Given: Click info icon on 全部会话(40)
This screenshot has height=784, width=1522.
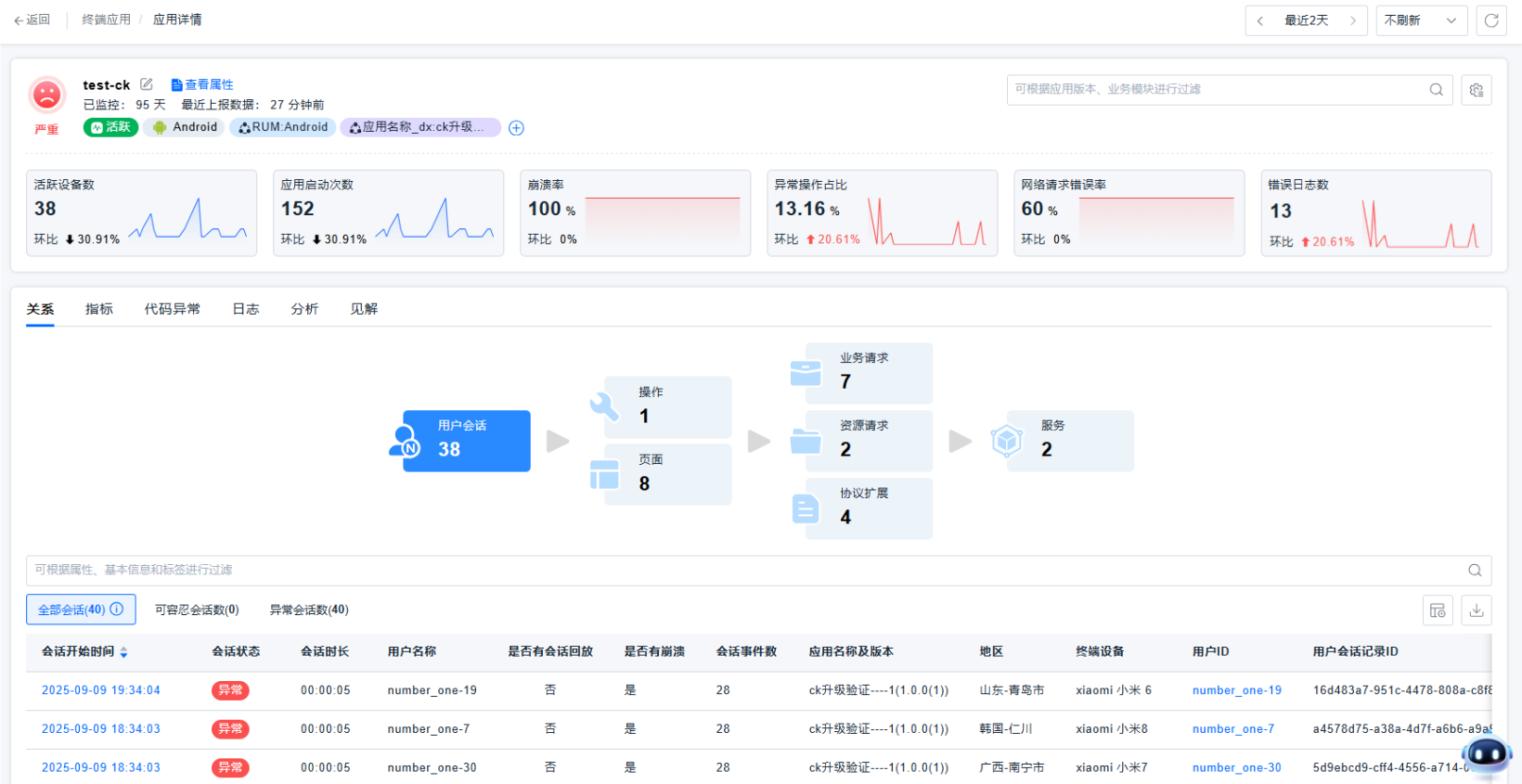Looking at the screenshot, I should click(117, 610).
